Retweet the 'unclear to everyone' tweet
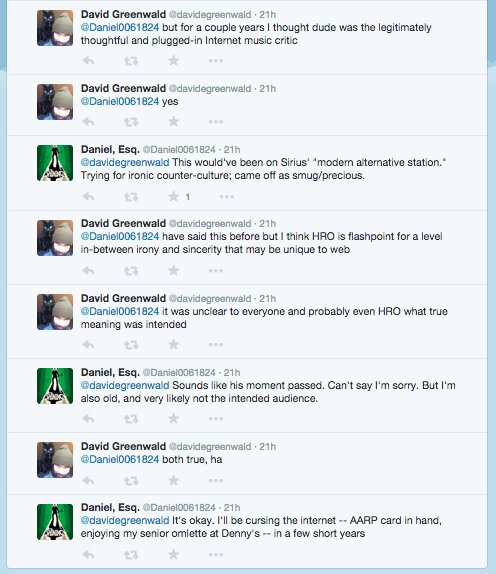This screenshot has height=574, width=496. 131,344
